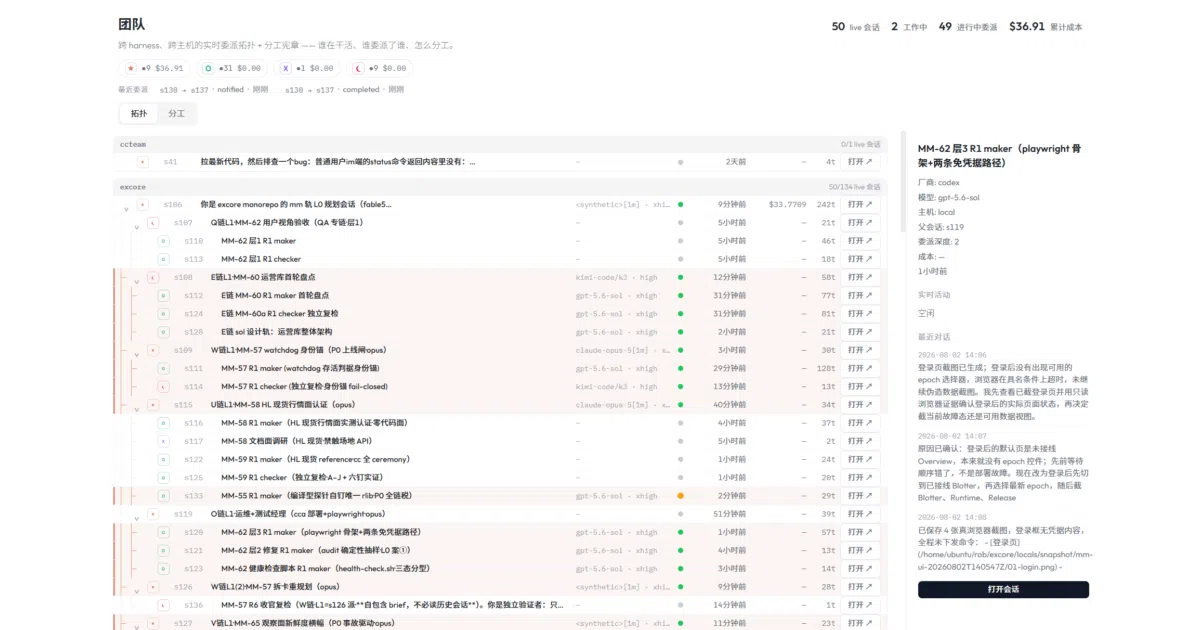
Task: Collapse the s109 W链 subtree
Action: click(x=137, y=354)
